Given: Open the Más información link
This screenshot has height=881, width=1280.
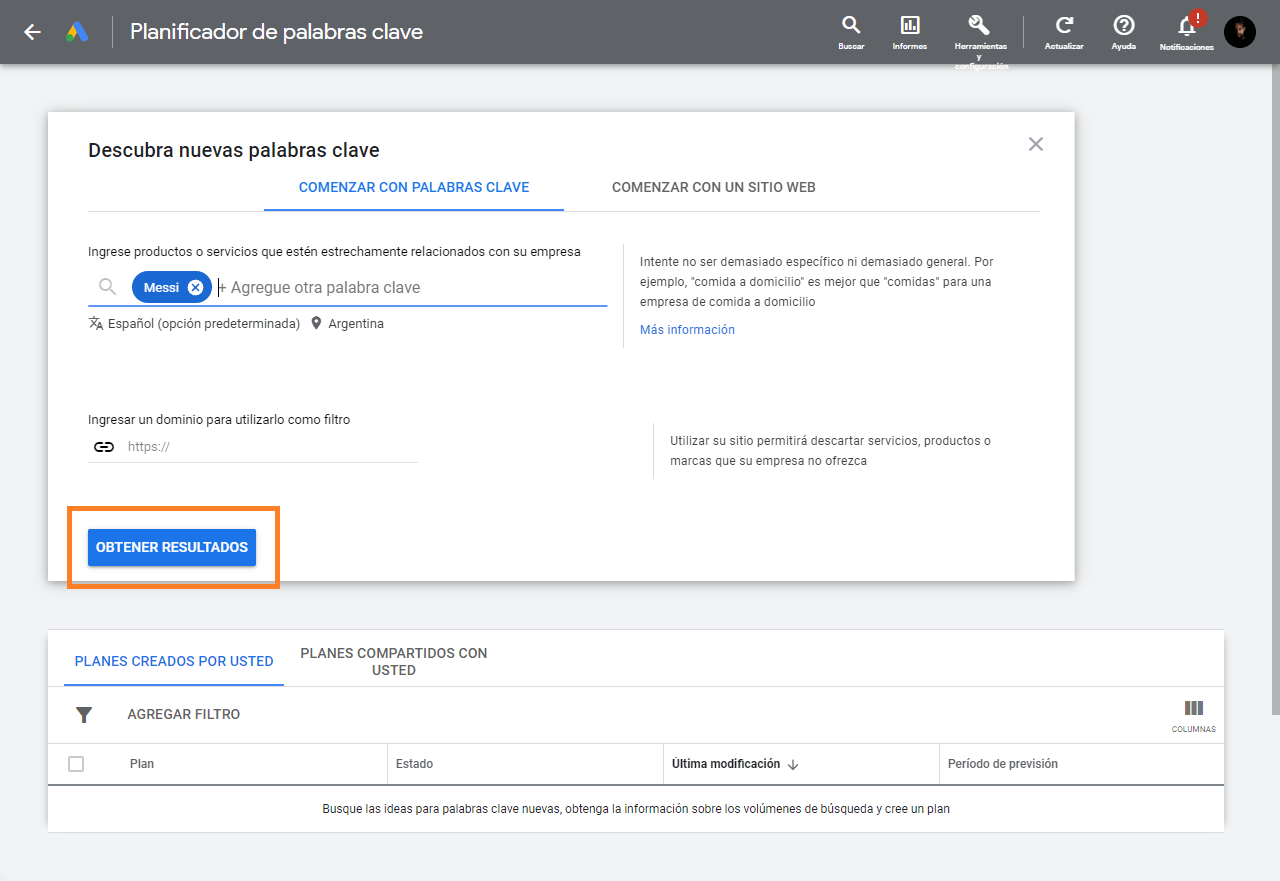Looking at the screenshot, I should (687, 329).
